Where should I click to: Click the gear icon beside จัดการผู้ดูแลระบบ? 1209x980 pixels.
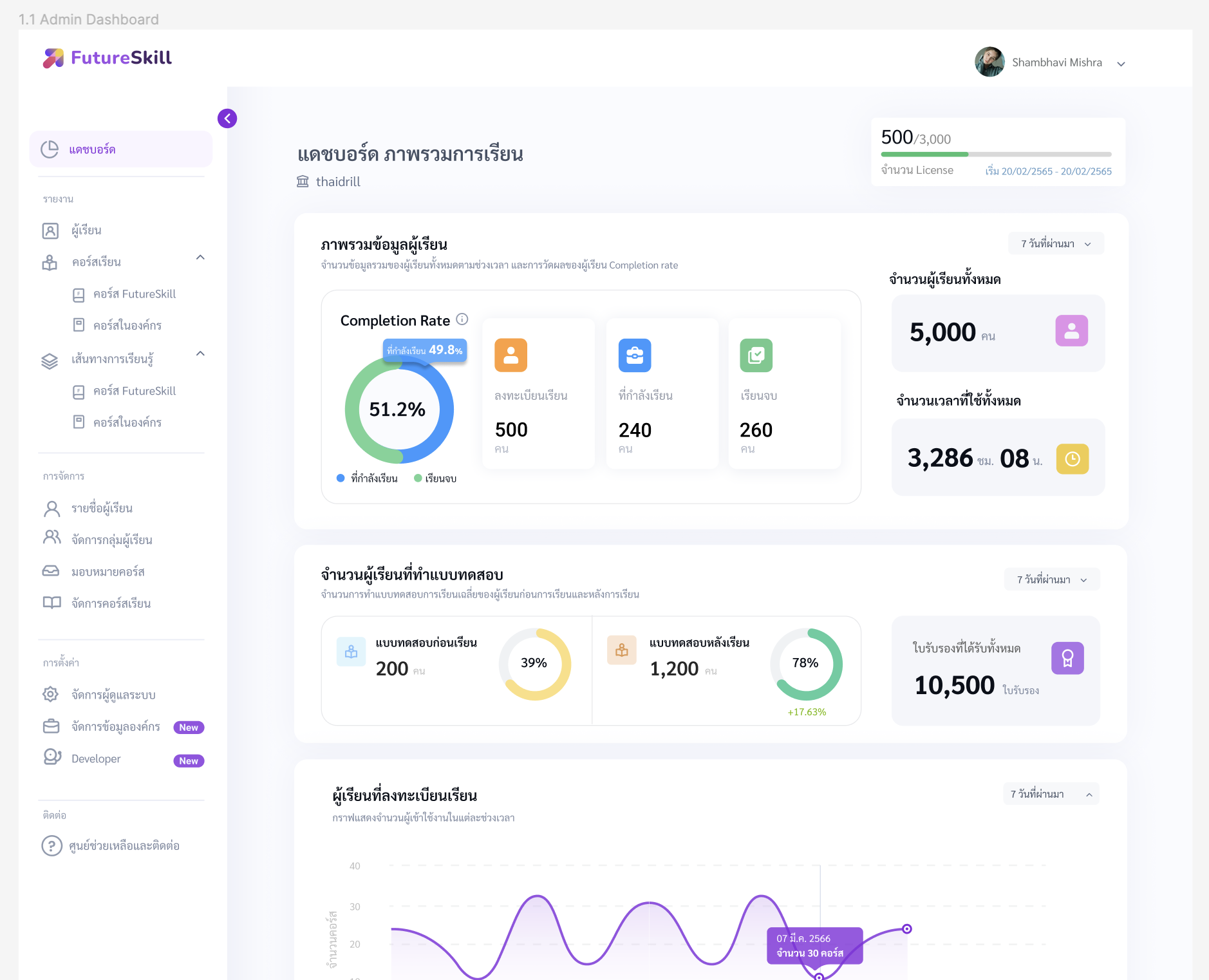50,694
